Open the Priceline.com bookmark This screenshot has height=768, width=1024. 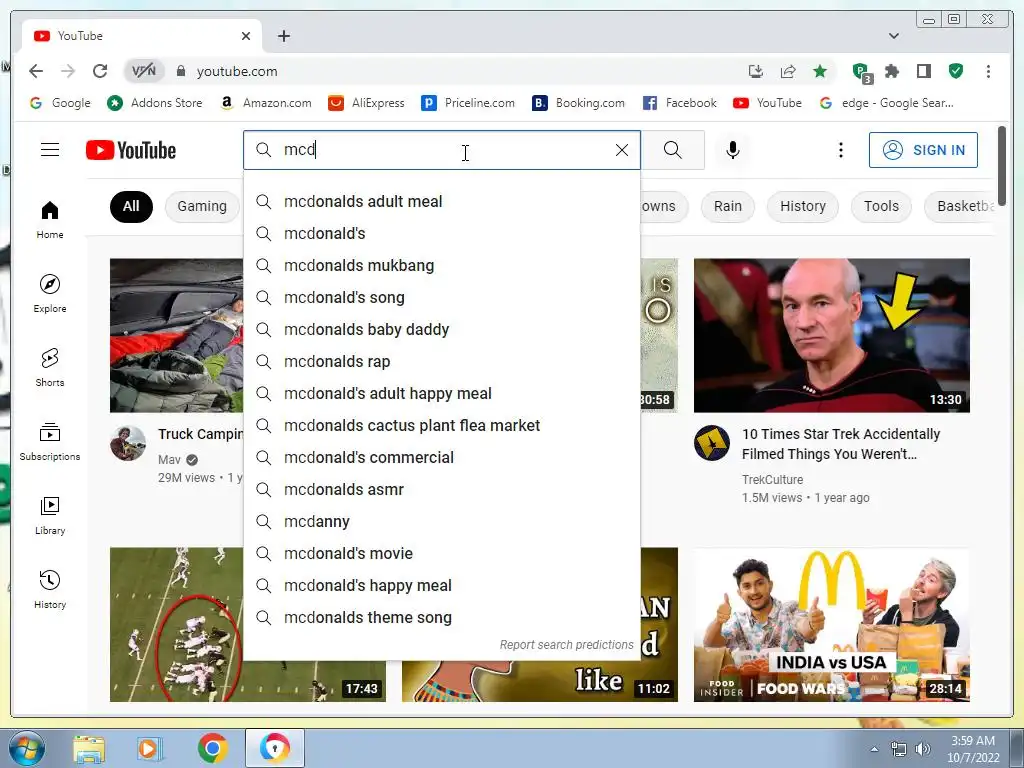[468, 103]
